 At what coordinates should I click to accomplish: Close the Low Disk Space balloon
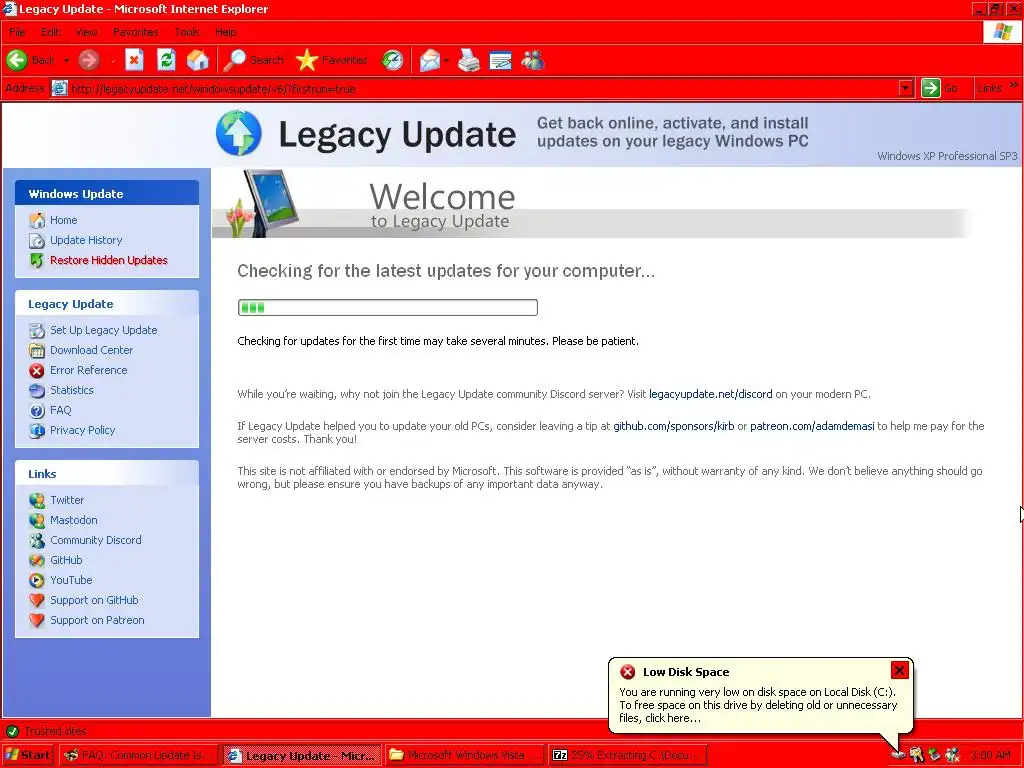click(x=899, y=670)
